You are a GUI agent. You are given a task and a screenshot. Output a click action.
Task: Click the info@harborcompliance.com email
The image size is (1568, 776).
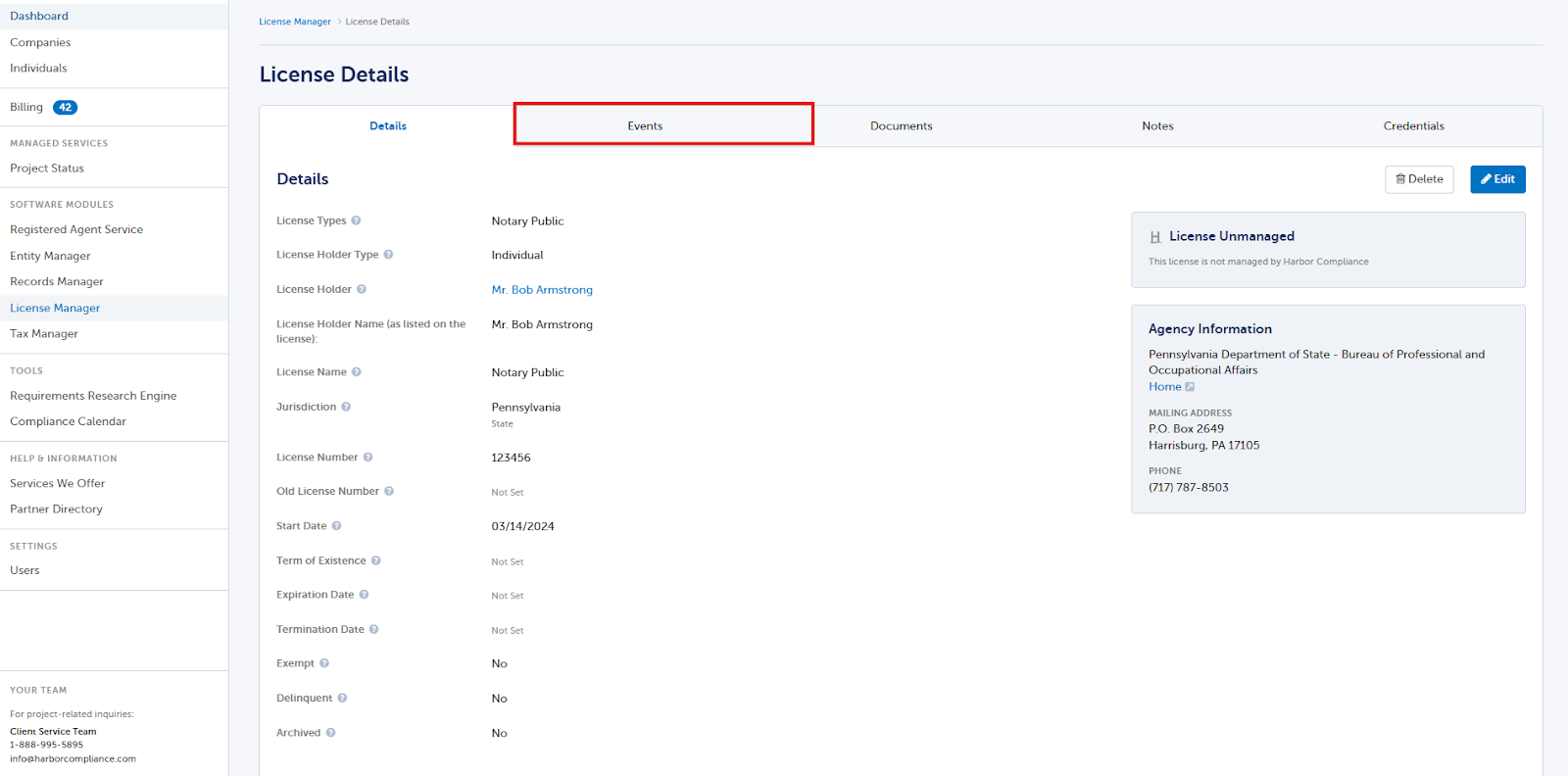coord(73,759)
